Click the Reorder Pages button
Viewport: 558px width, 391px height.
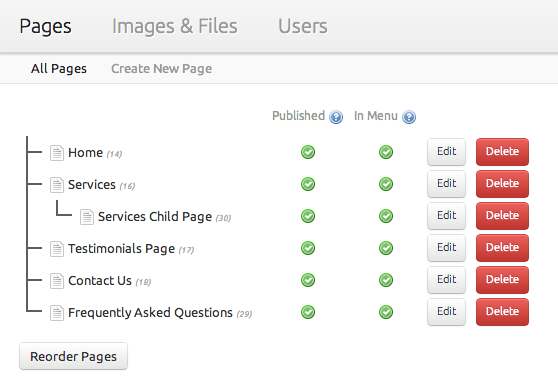73,356
